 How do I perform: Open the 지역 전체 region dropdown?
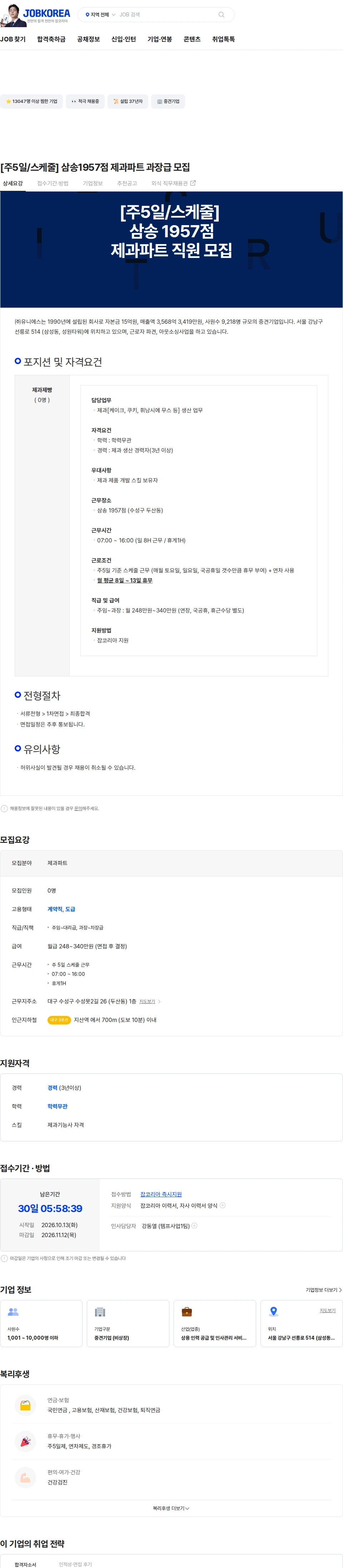pos(100,15)
